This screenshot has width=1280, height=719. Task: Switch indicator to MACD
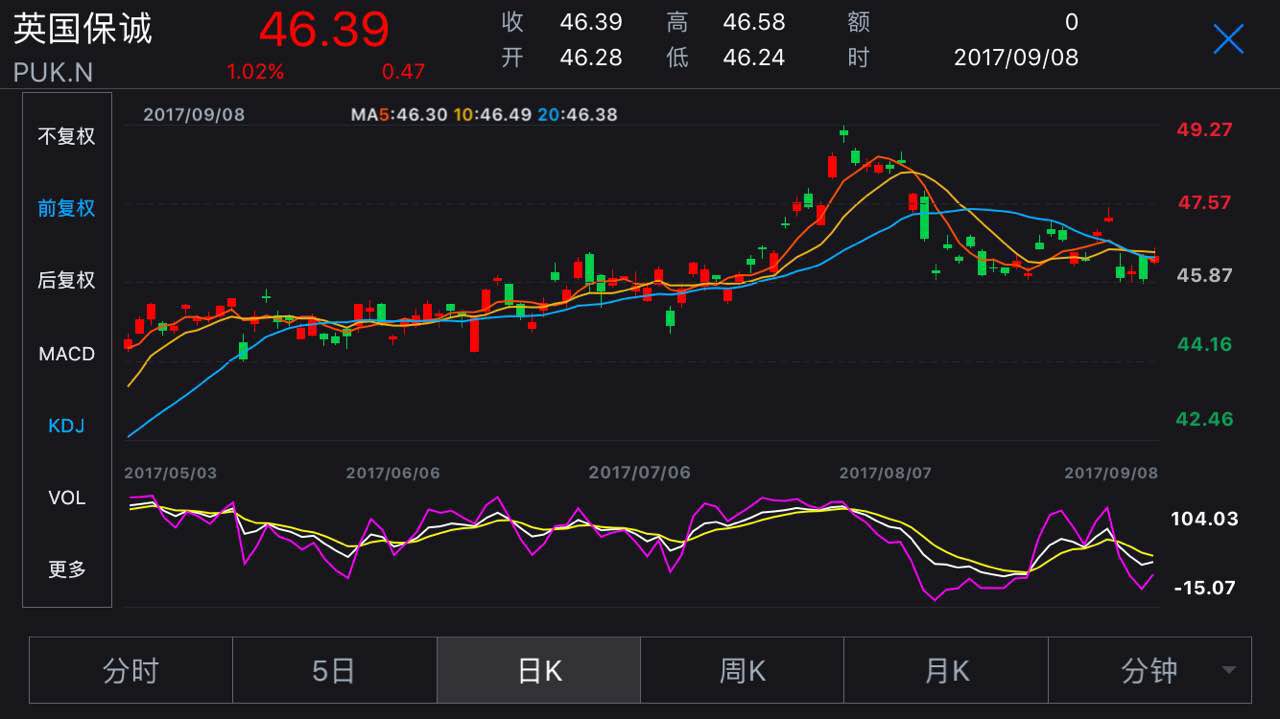pyautogui.click(x=67, y=354)
